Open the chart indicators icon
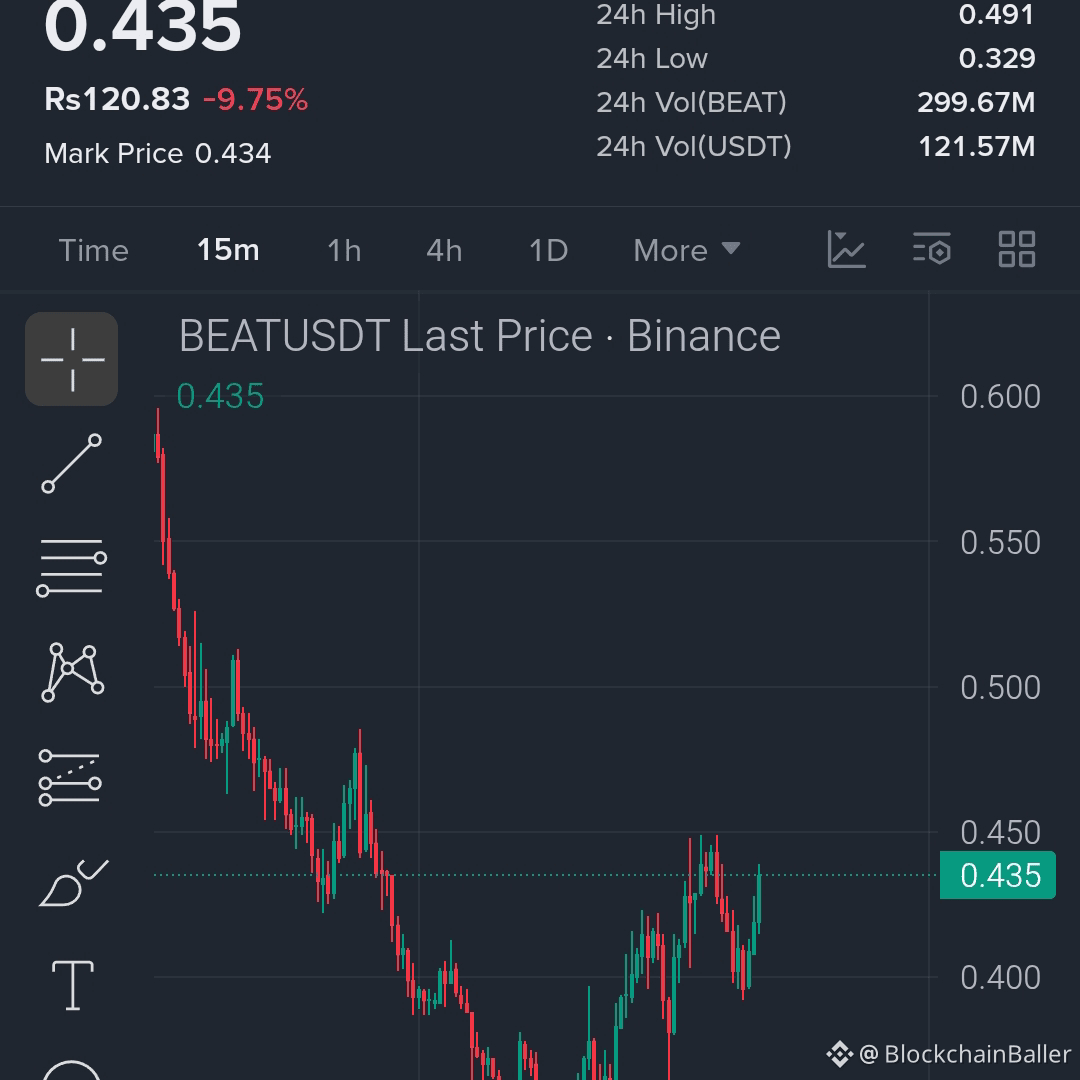The width and height of the screenshot is (1080, 1080). pos(846,249)
